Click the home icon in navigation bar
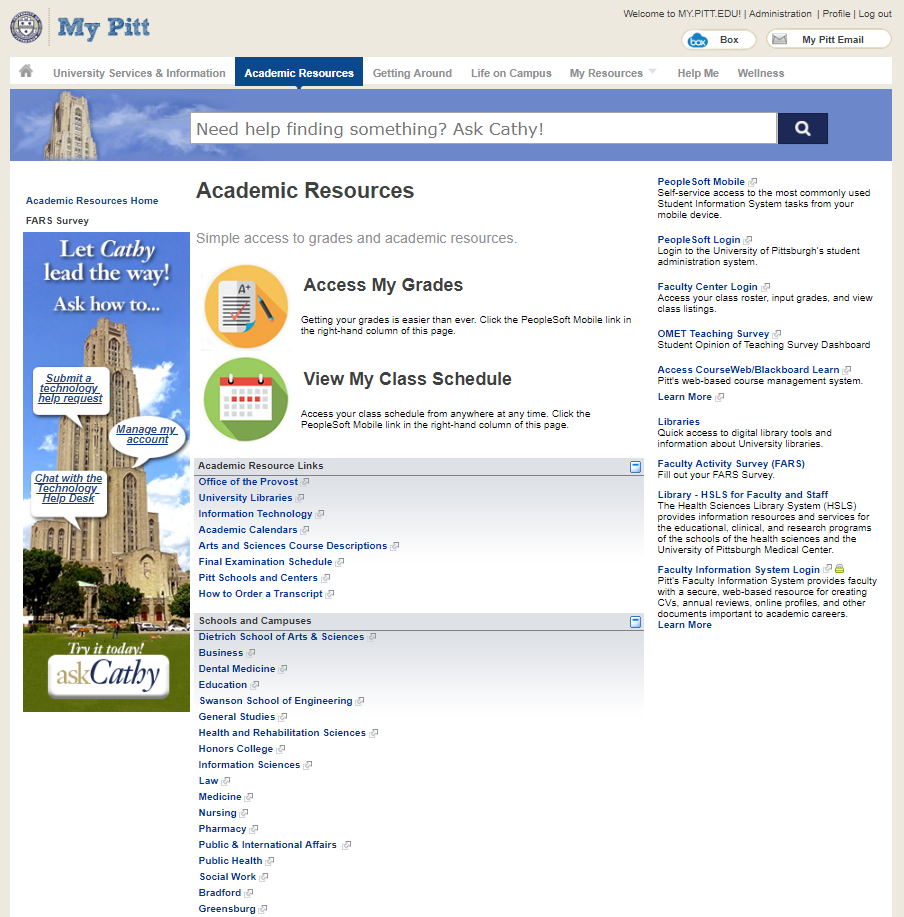This screenshot has width=904, height=917. 26,71
